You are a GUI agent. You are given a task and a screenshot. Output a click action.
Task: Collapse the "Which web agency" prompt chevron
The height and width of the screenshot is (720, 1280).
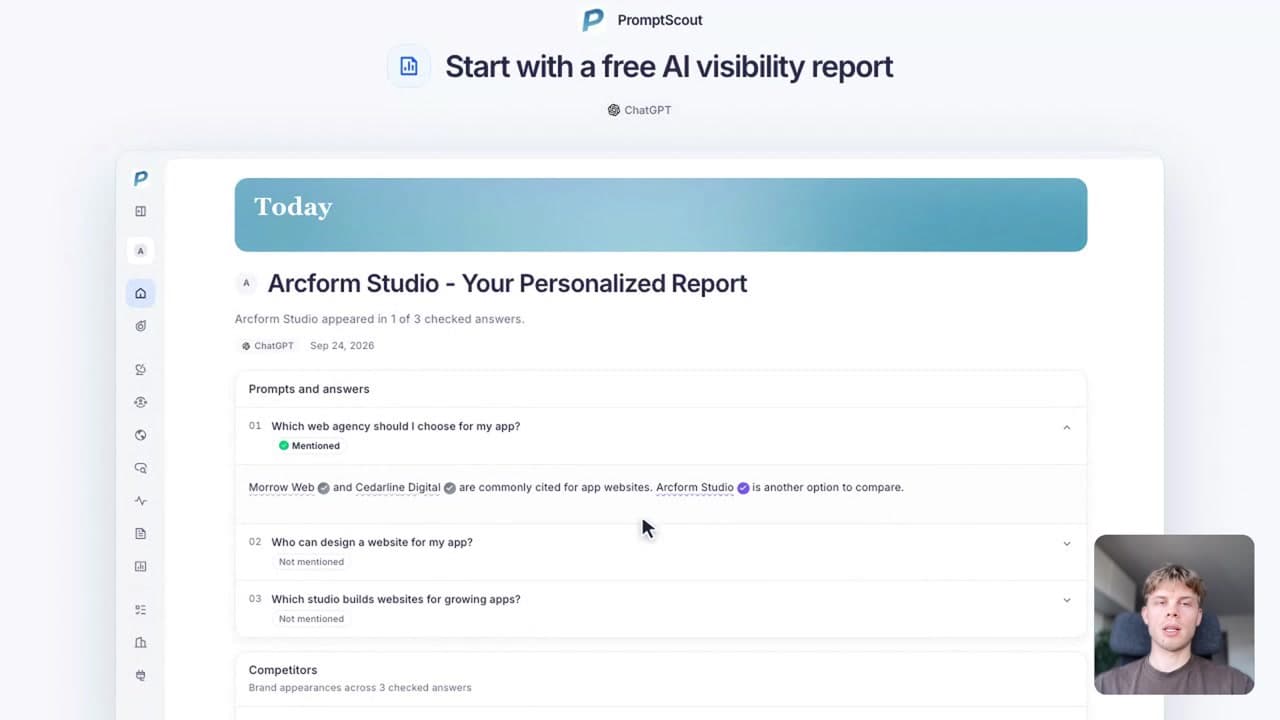(x=1067, y=427)
